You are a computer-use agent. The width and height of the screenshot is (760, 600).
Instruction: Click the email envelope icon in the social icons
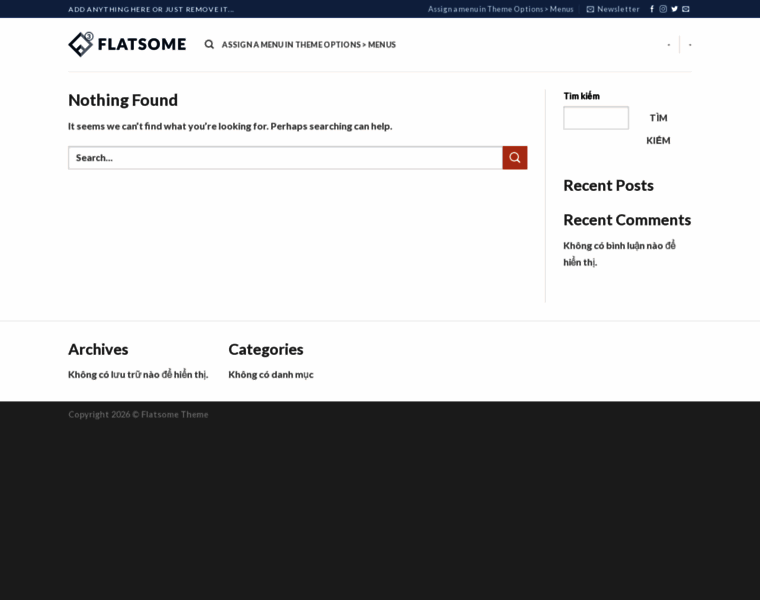pos(686,9)
